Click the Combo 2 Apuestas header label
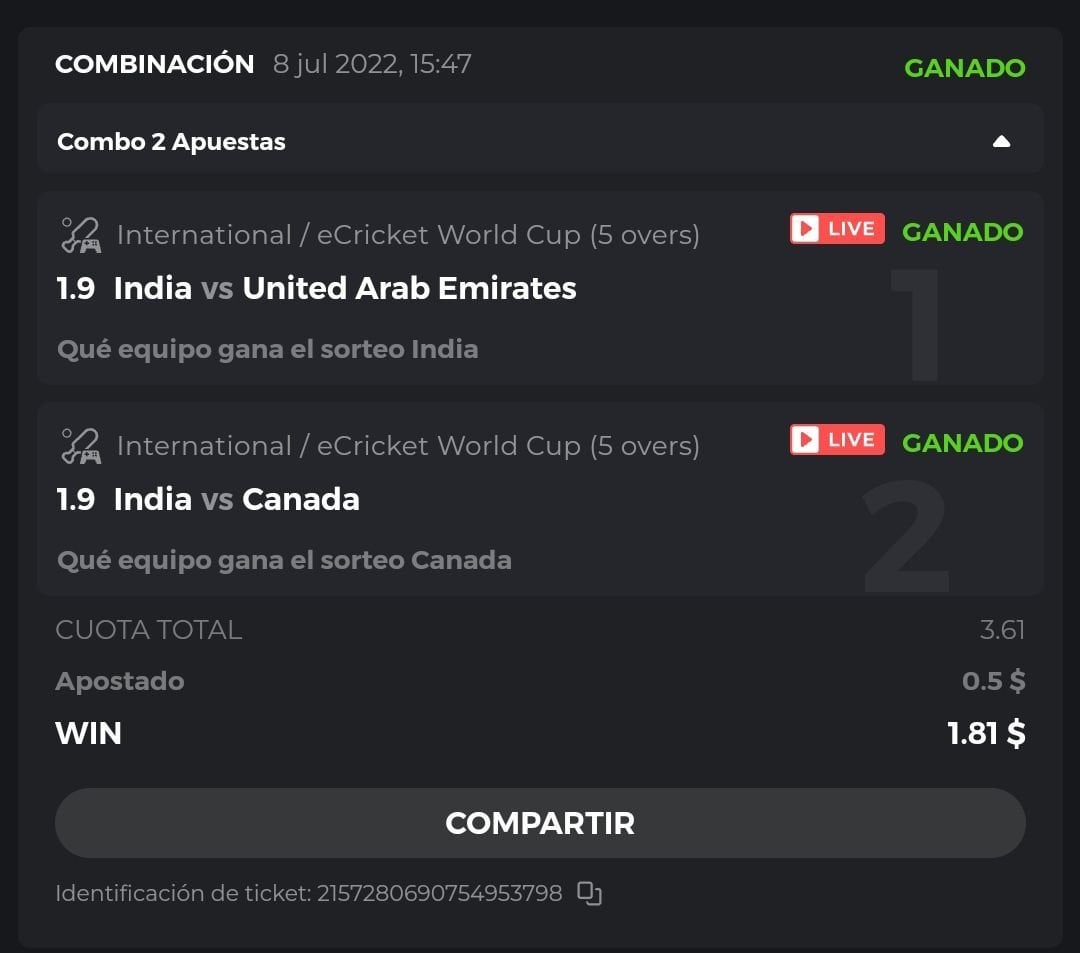Screen dimensions: 1080x953 [x=171, y=142]
